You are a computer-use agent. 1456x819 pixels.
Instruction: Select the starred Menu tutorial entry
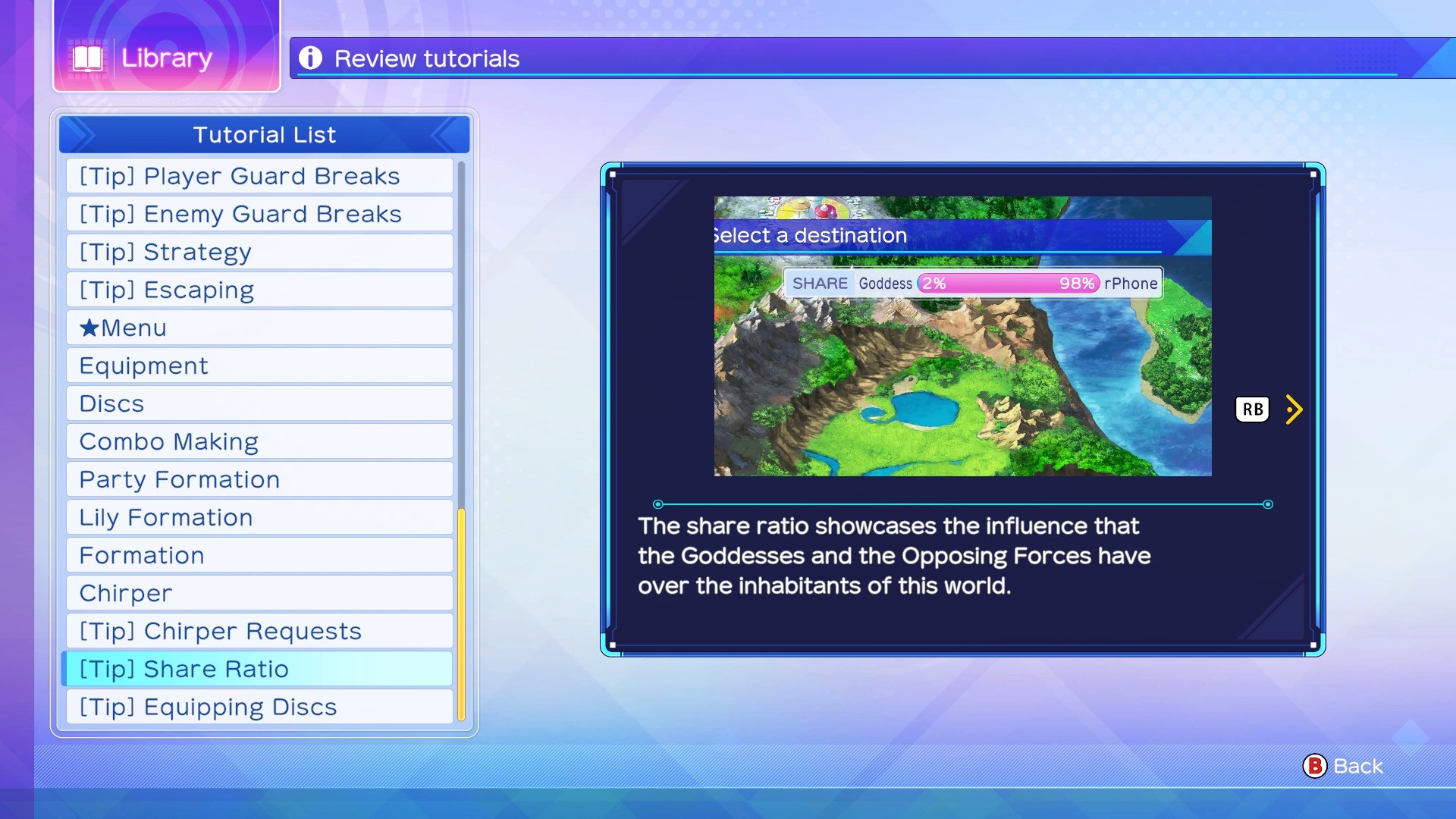point(259,328)
